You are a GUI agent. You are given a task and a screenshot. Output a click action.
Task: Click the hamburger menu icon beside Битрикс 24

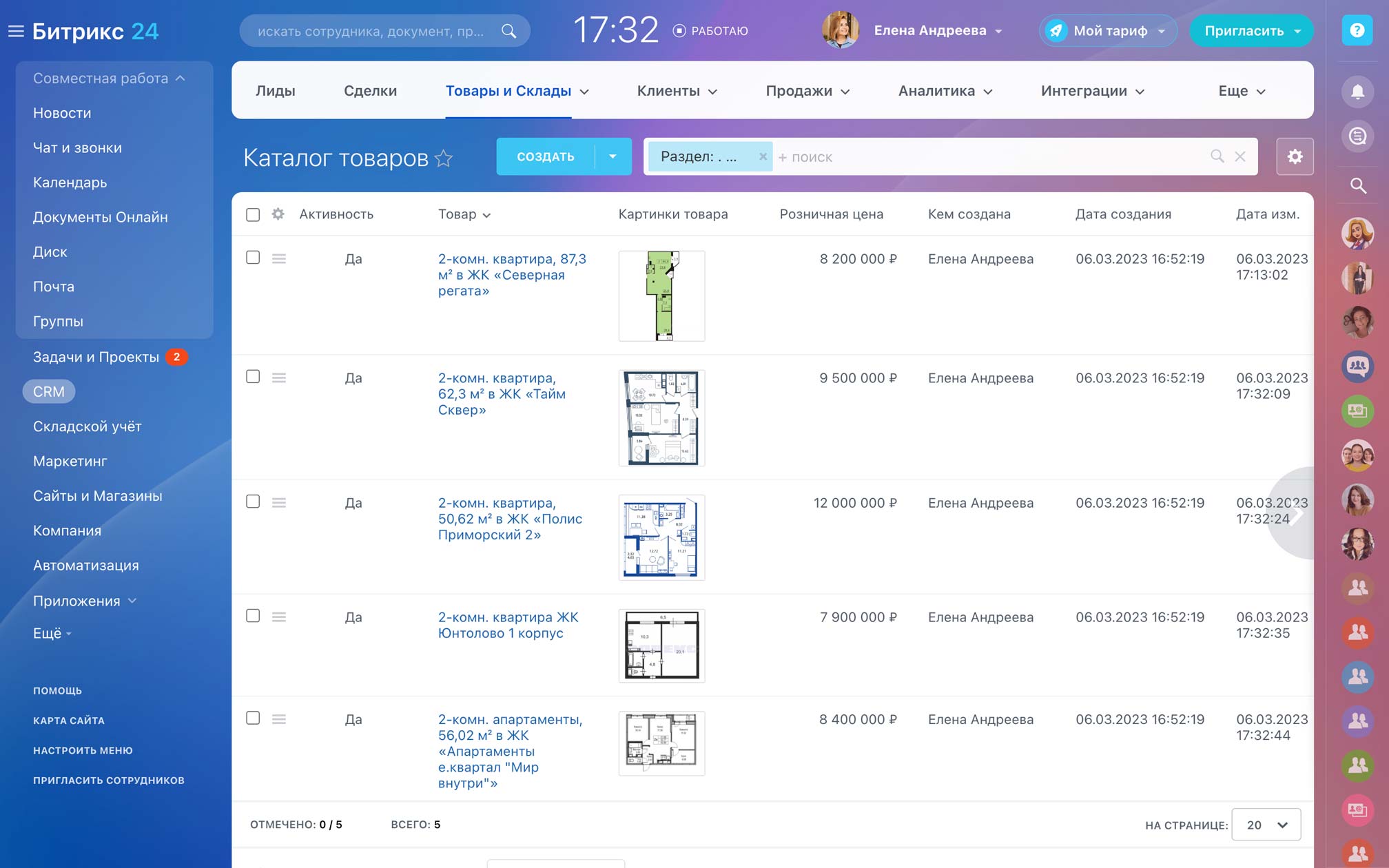pyautogui.click(x=16, y=31)
